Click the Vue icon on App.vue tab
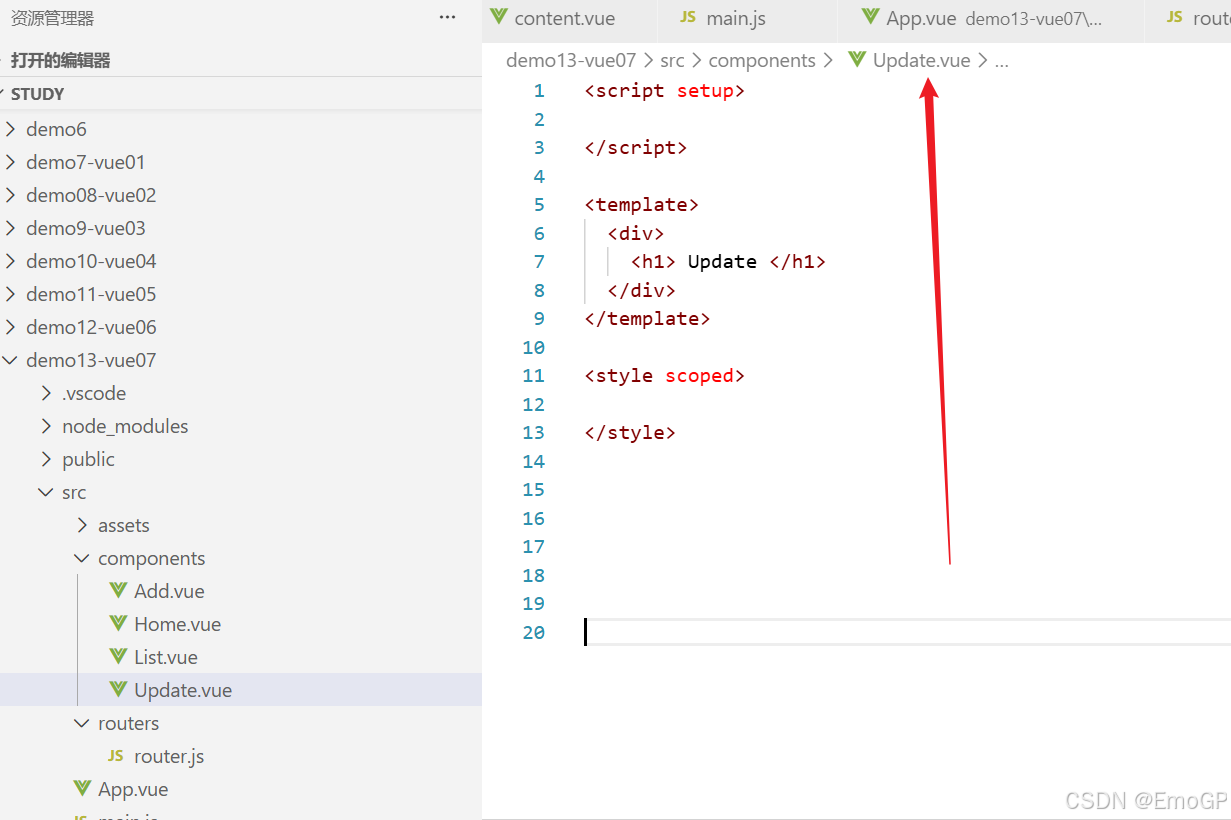1231x820 pixels. click(871, 17)
